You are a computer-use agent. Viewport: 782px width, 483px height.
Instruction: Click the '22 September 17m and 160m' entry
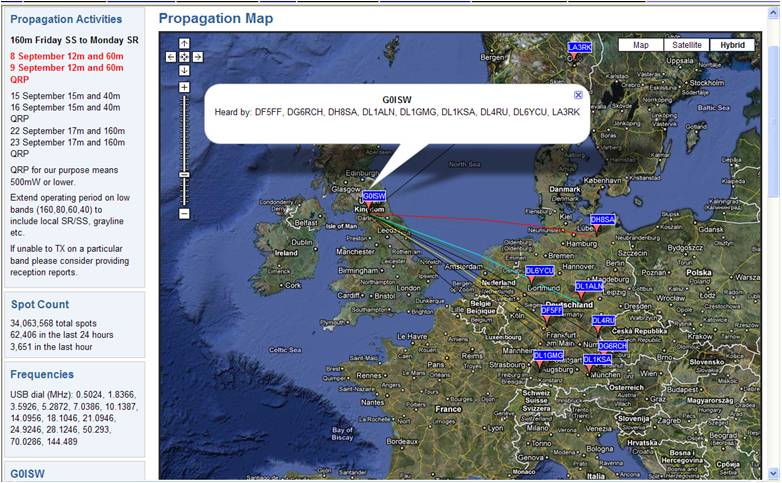67,131
